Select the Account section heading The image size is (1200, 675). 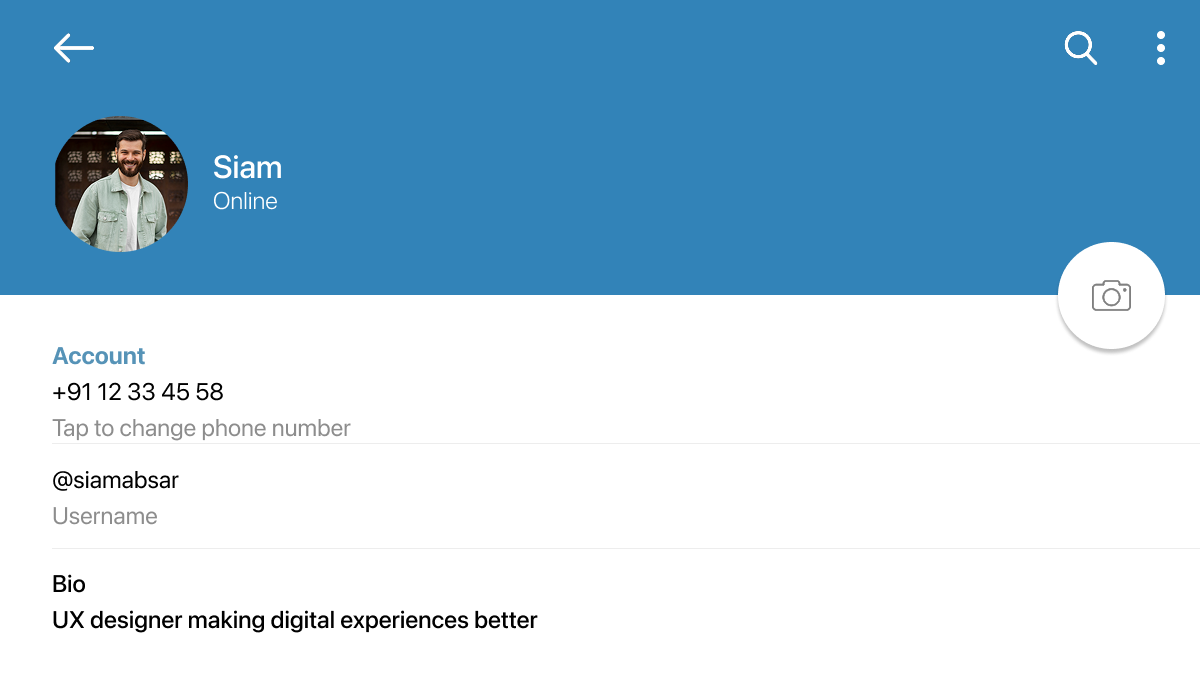(x=98, y=356)
